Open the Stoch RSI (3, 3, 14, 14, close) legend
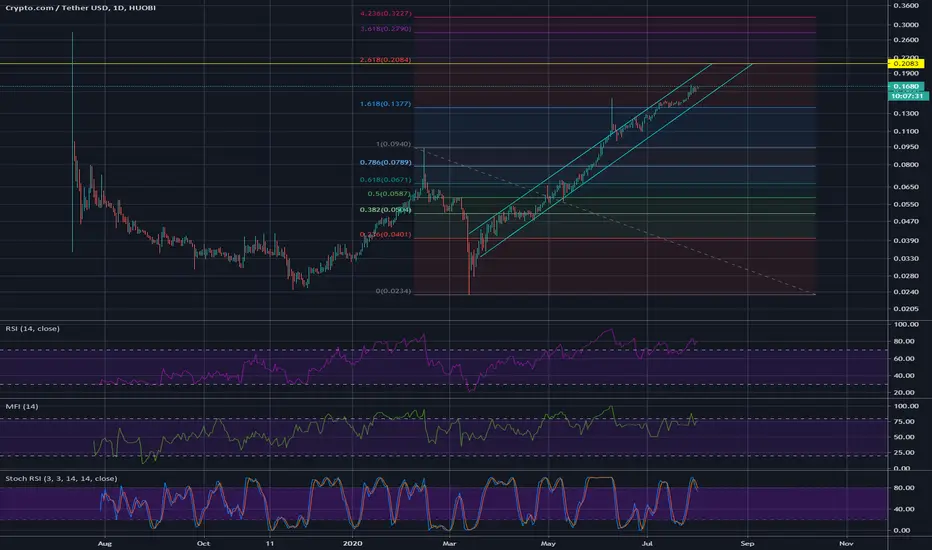 pos(61,478)
